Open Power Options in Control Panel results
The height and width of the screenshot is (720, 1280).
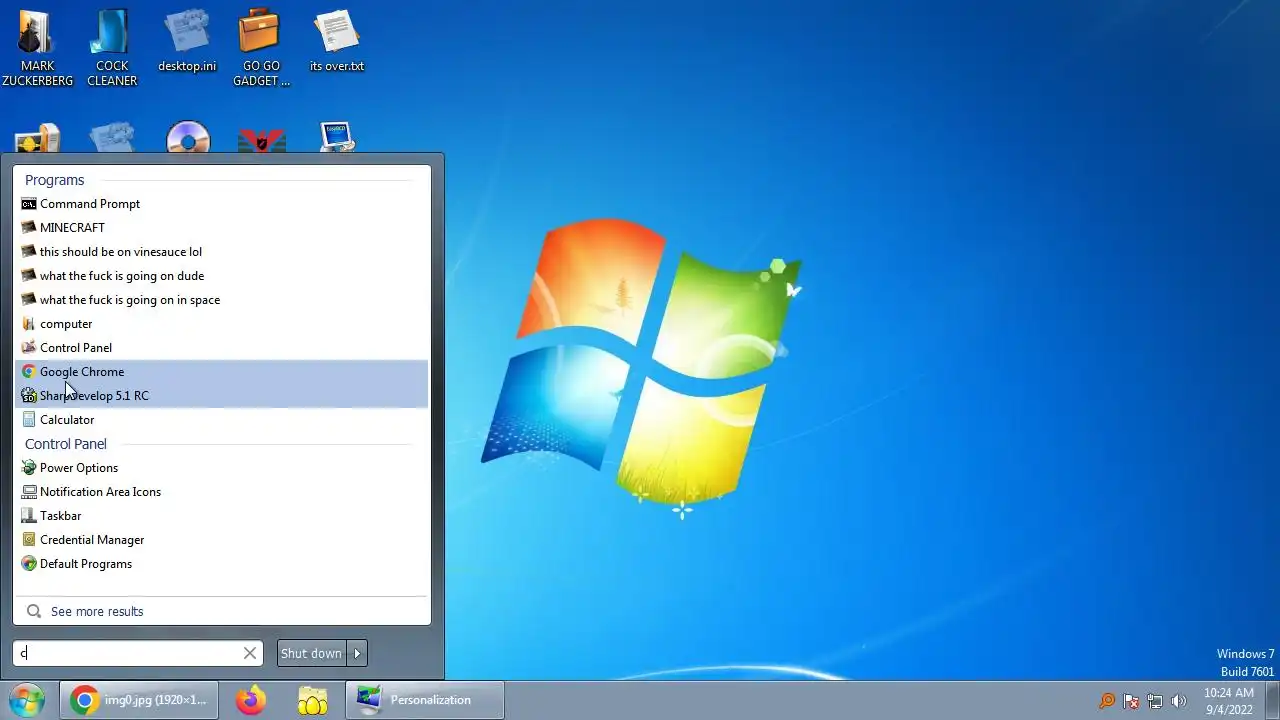pyautogui.click(x=222, y=468)
